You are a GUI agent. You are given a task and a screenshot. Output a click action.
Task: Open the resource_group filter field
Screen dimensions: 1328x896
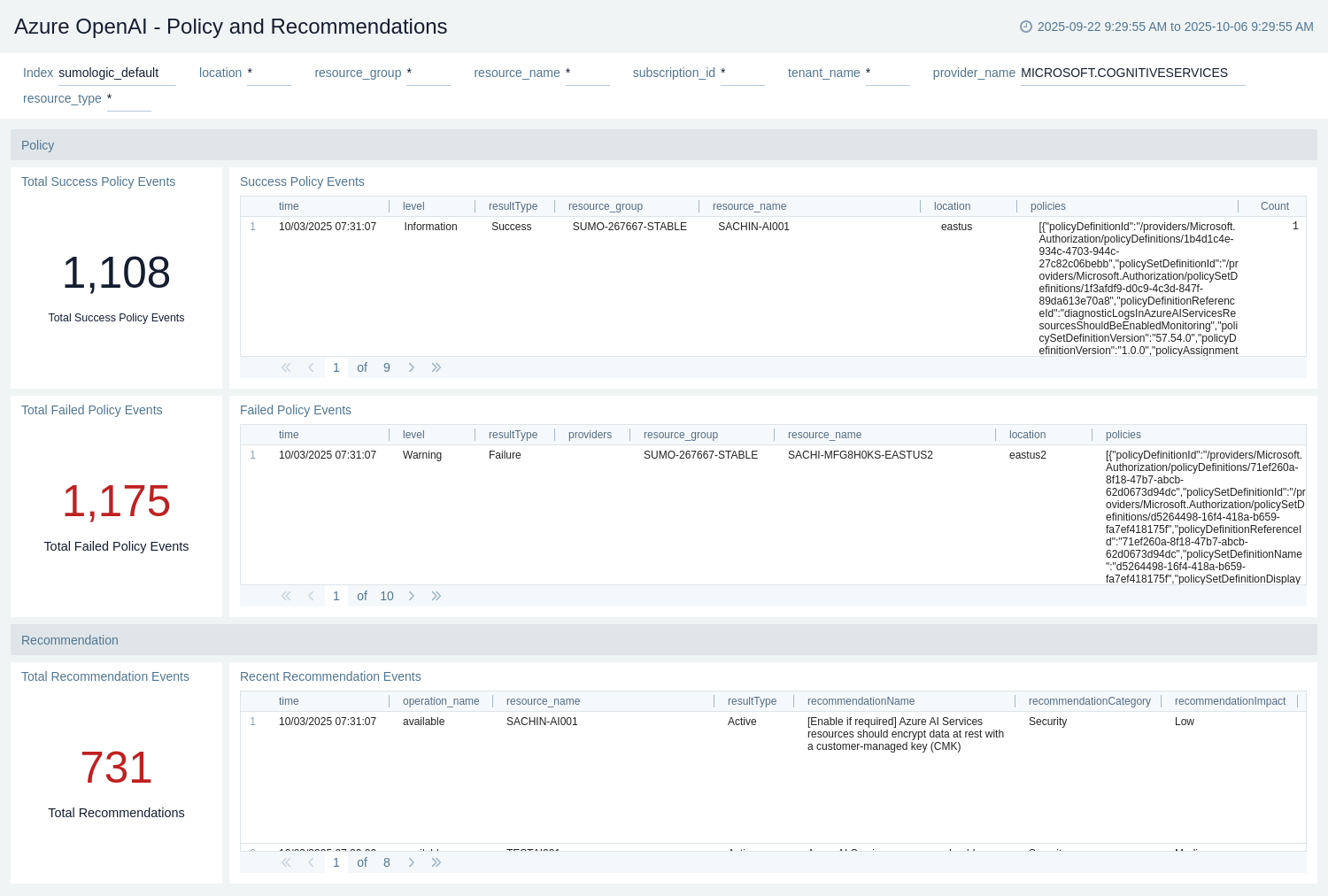428,73
